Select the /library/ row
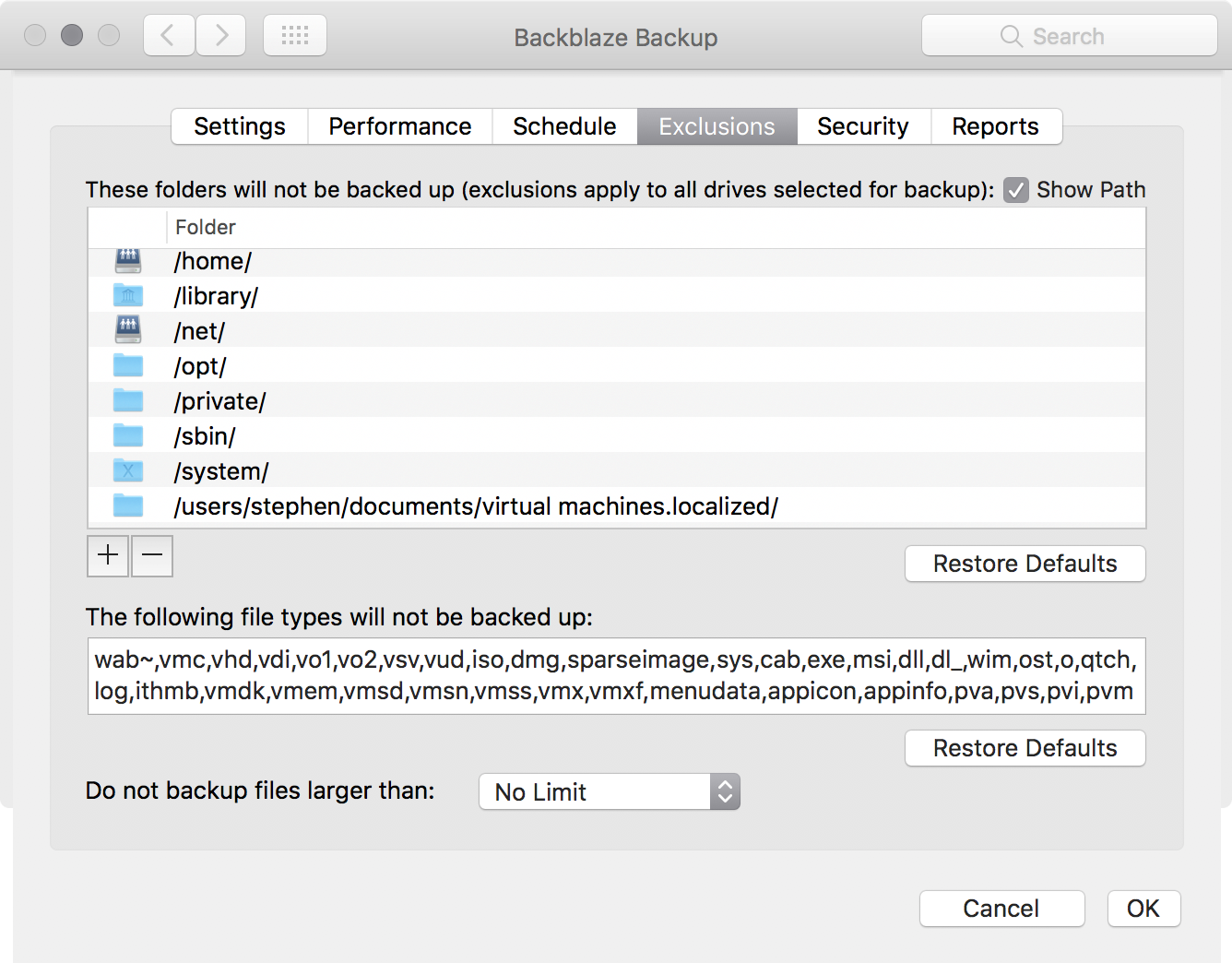1232x963 pixels. pyautogui.click(x=617, y=296)
